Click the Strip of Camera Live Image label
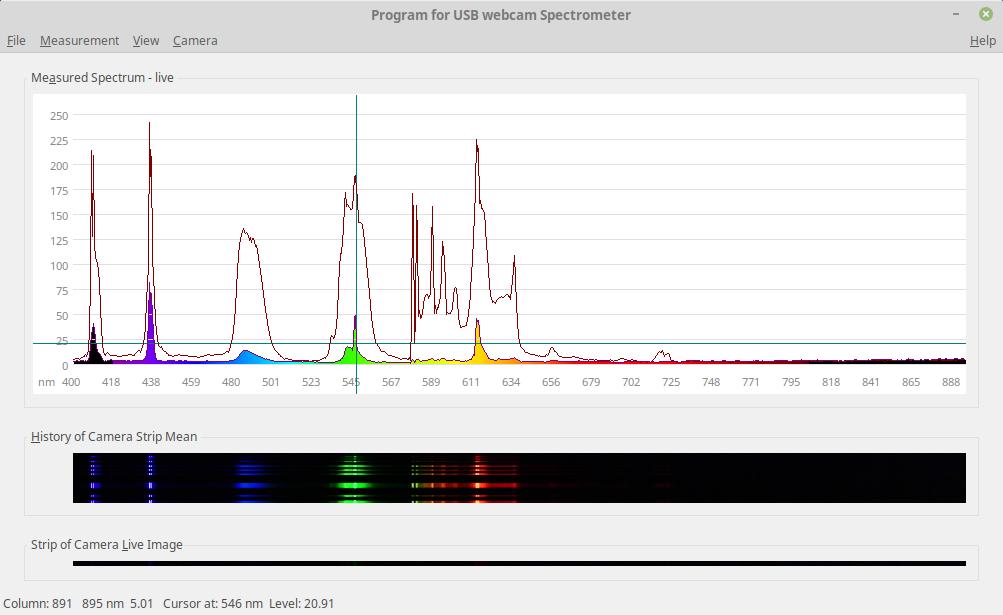Screen dimensions: 1003x615 [x=107, y=545]
